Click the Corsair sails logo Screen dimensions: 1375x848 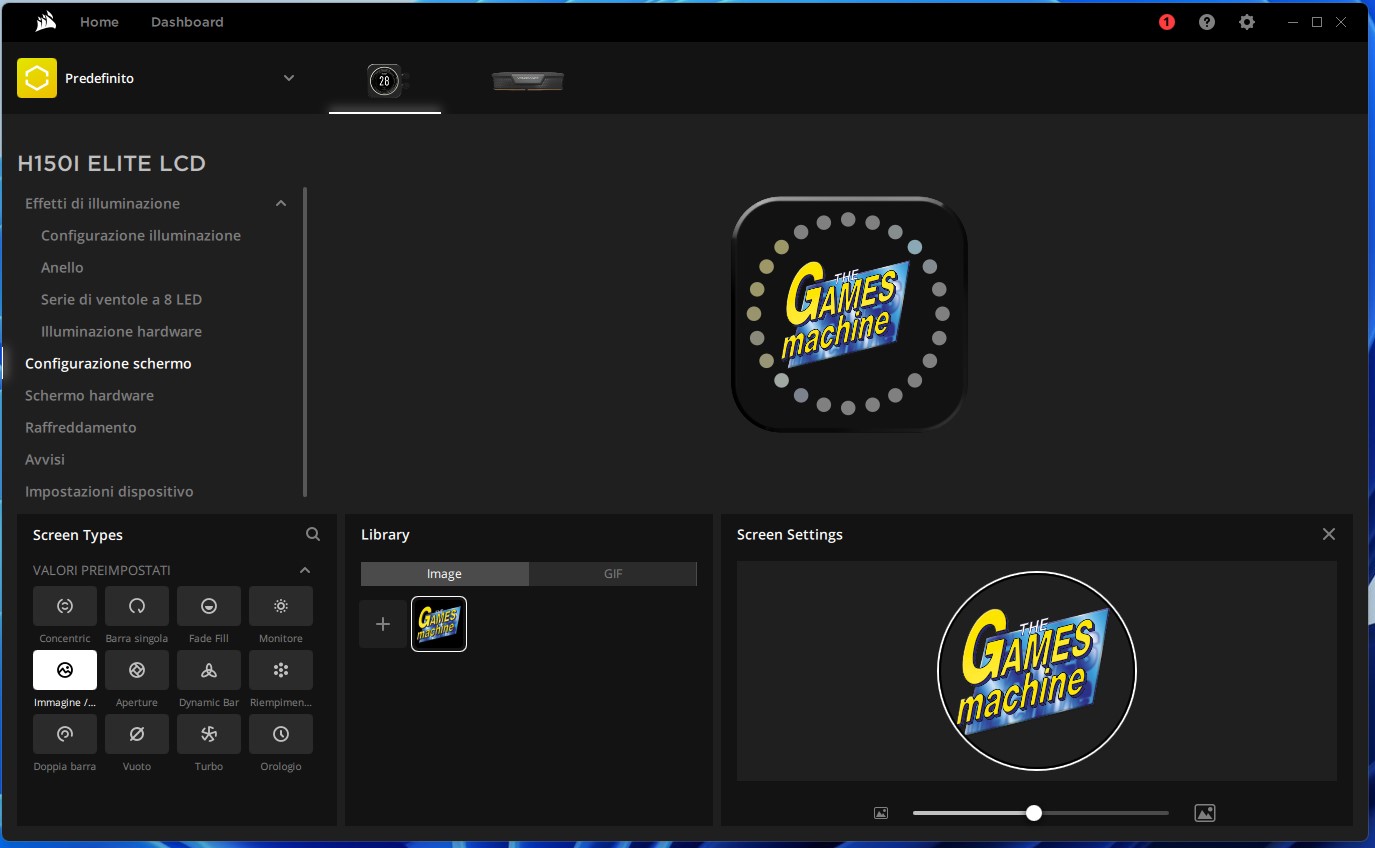point(45,22)
